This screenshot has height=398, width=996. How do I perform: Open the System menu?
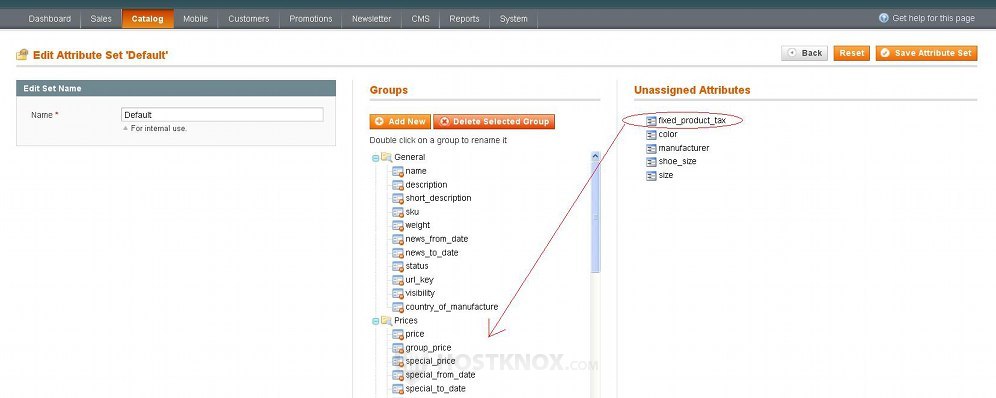click(x=513, y=19)
